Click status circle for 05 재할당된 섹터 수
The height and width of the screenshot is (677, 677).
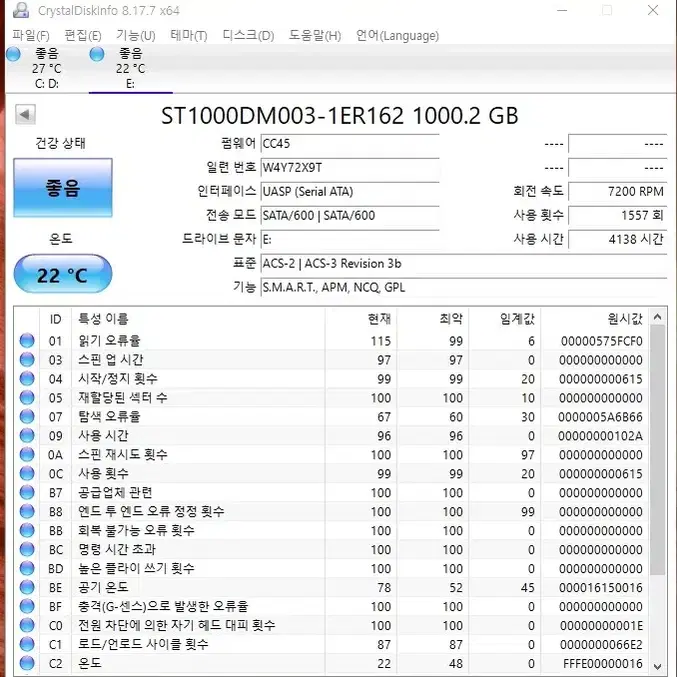(x=27, y=398)
